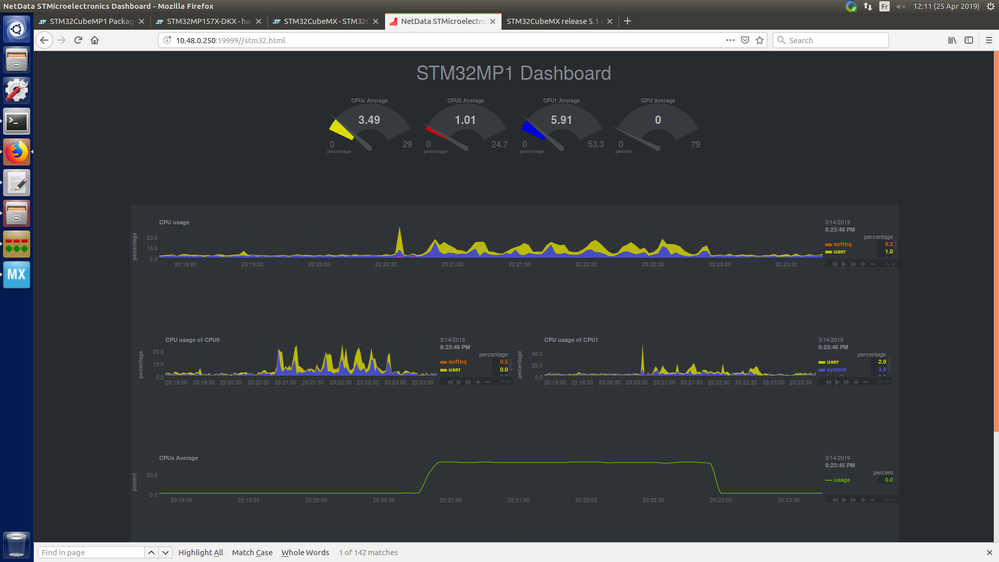This screenshot has width=999, height=562.
Task: Click the Firefox back arrow button
Action: pos(44,40)
